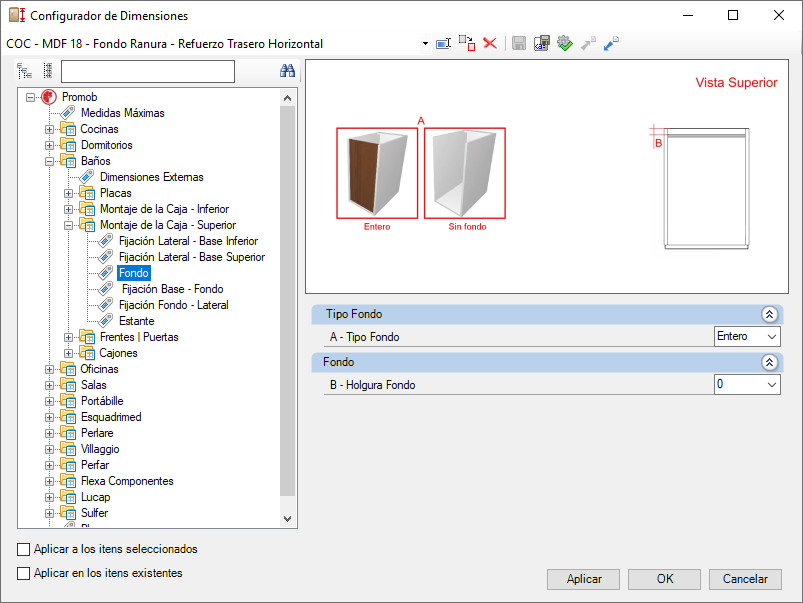This screenshot has width=803, height=603.
Task: Click the tag icon beside Fijación Fondo - Lateral
Action: click(106, 305)
